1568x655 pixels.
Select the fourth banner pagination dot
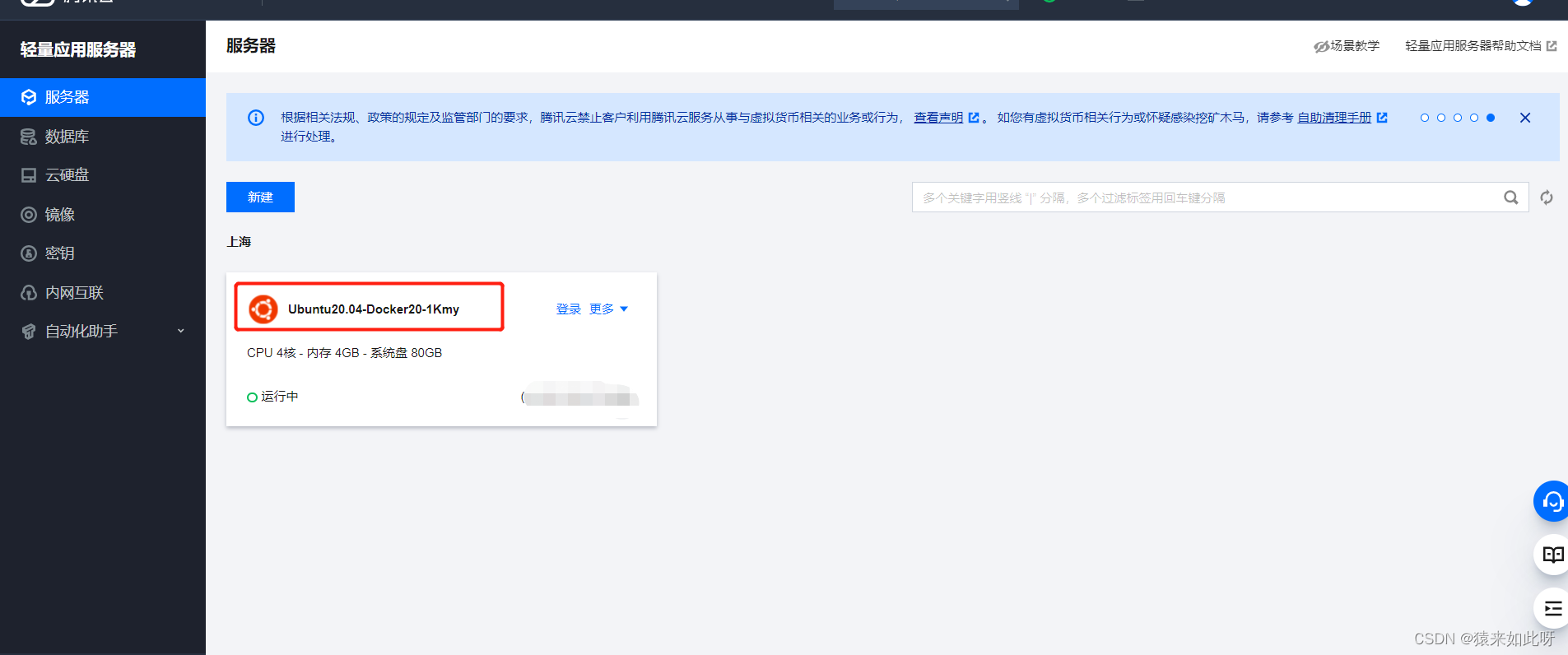(1474, 118)
